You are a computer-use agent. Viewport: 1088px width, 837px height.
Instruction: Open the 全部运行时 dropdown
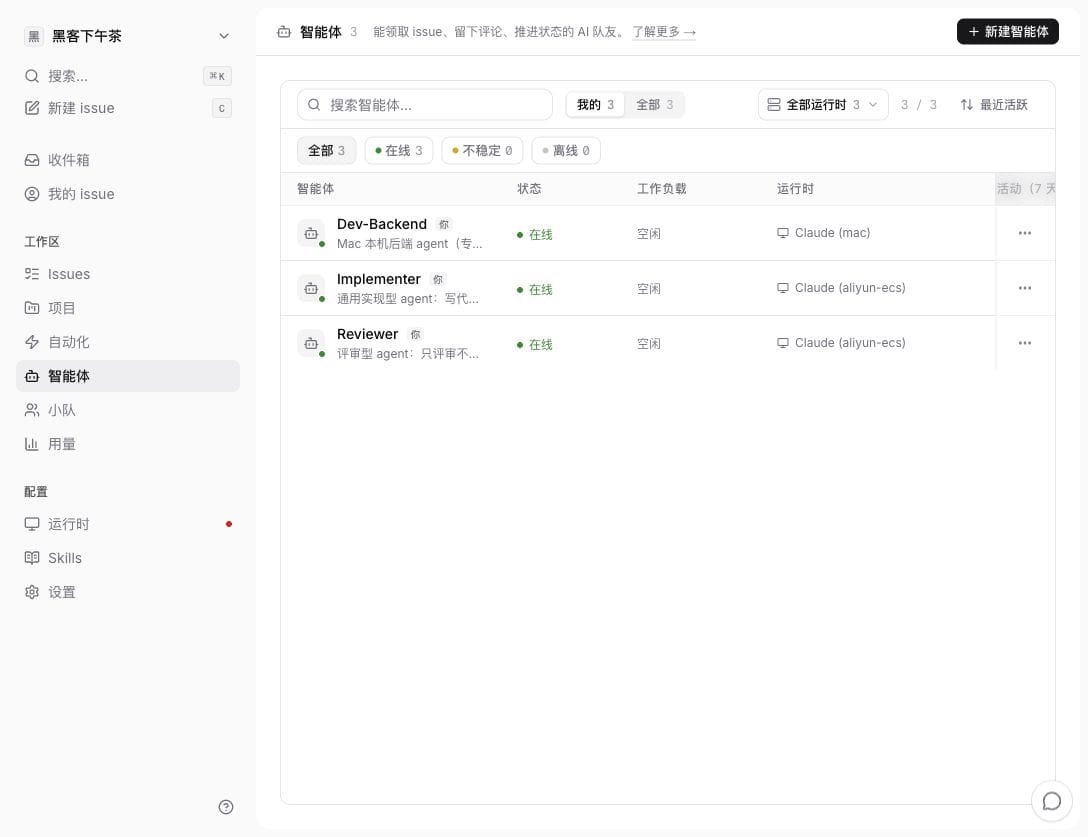[x=823, y=105]
